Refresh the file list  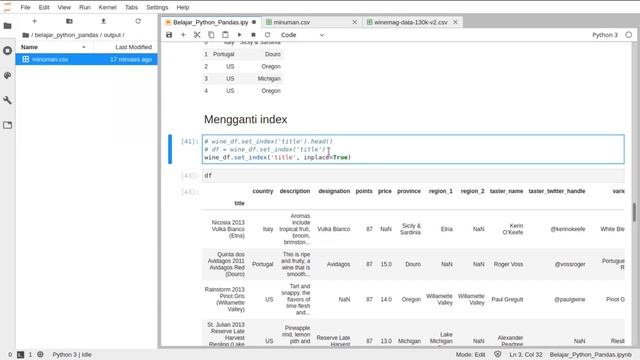click(138, 21)
